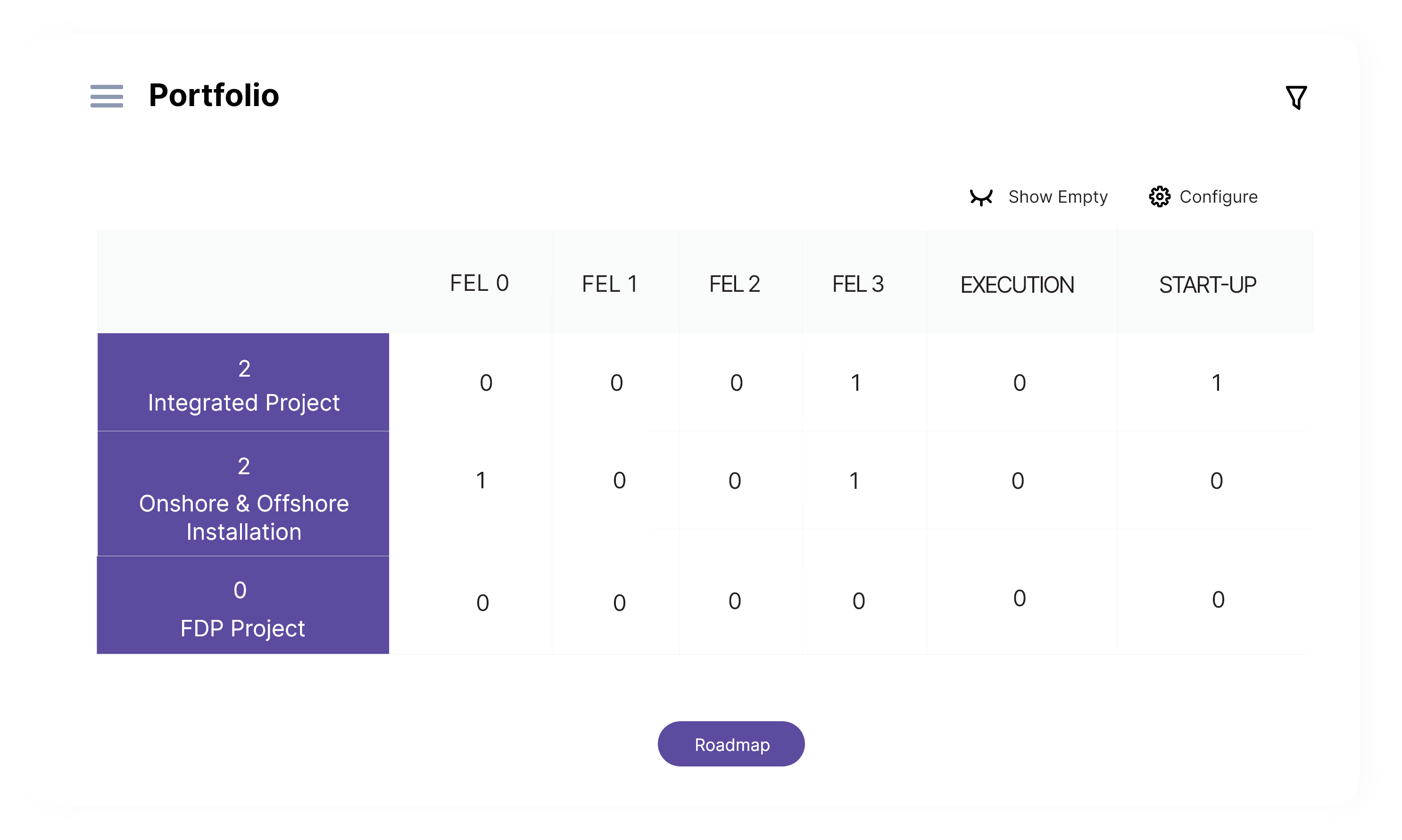Open Onshore & Offshore Installation FEL 0 count
This screenshot has height=840, width=1402.
click(x=481, y=480)
